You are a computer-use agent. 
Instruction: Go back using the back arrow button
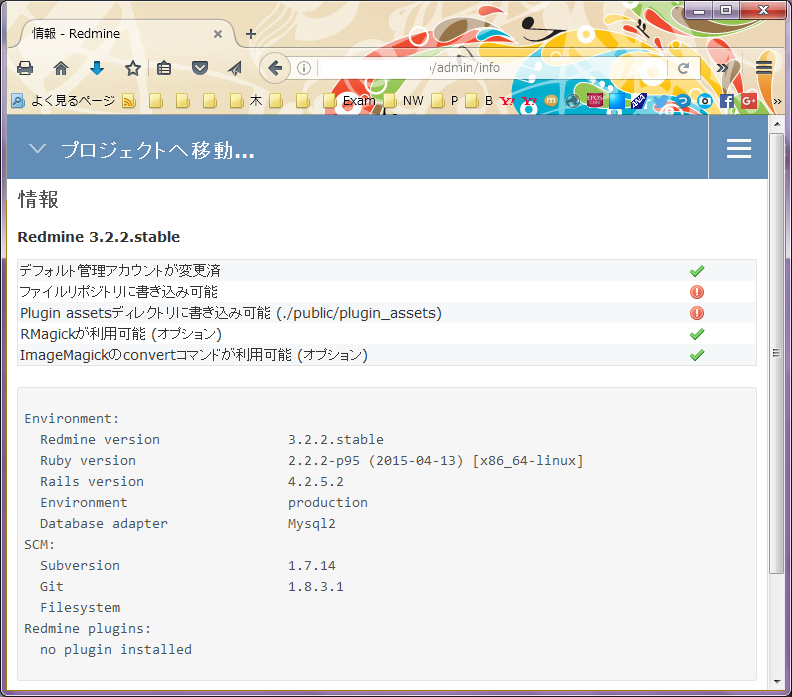[275, 68]
